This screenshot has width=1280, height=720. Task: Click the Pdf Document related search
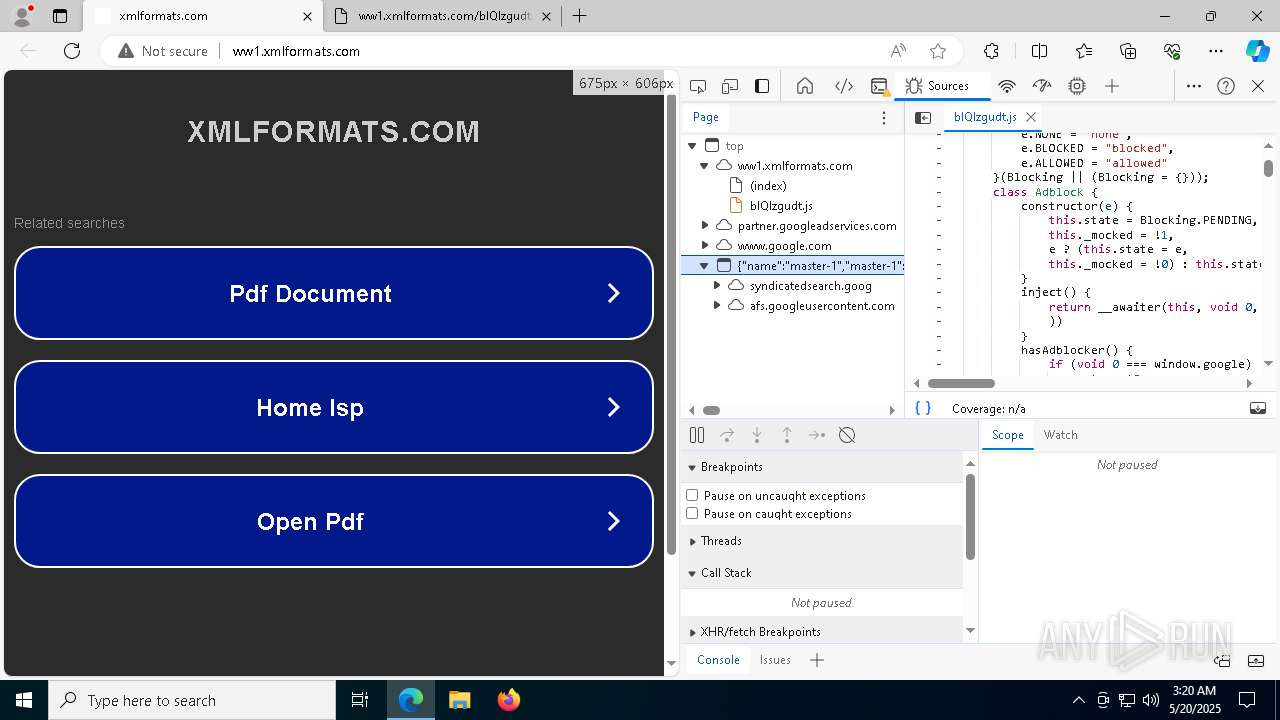pyautogui.click(x=334, y=293)
